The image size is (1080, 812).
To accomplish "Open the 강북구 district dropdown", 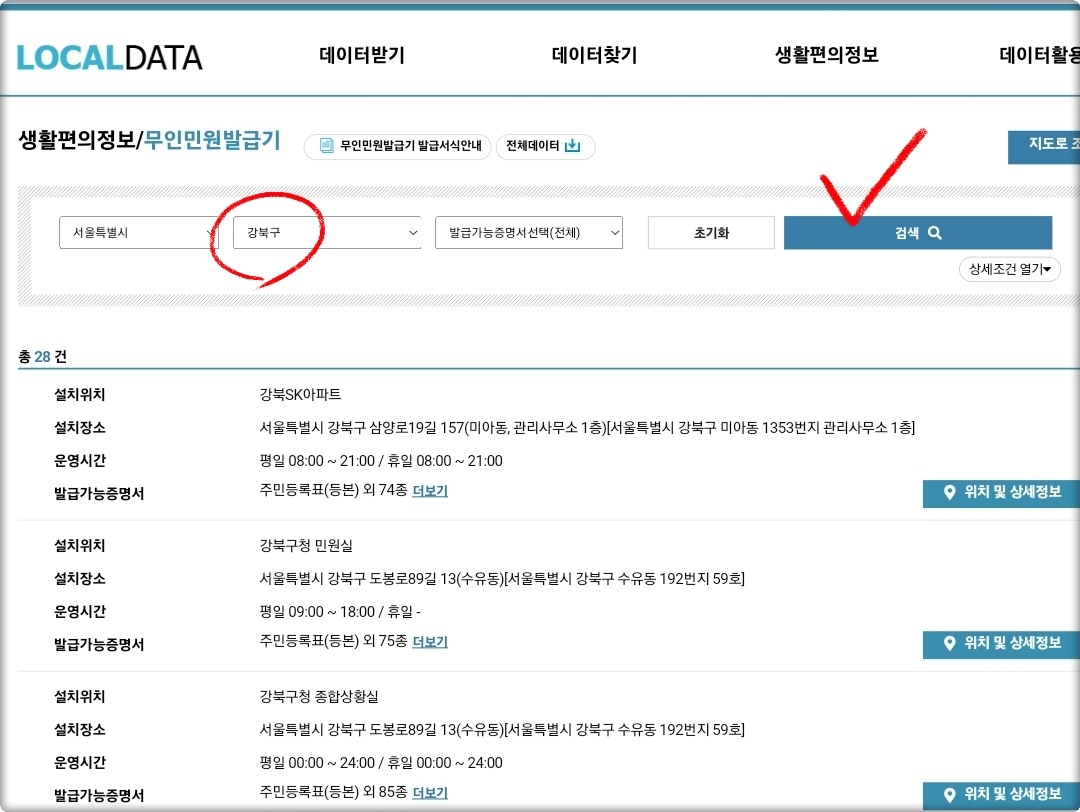I will coord(327,233).
